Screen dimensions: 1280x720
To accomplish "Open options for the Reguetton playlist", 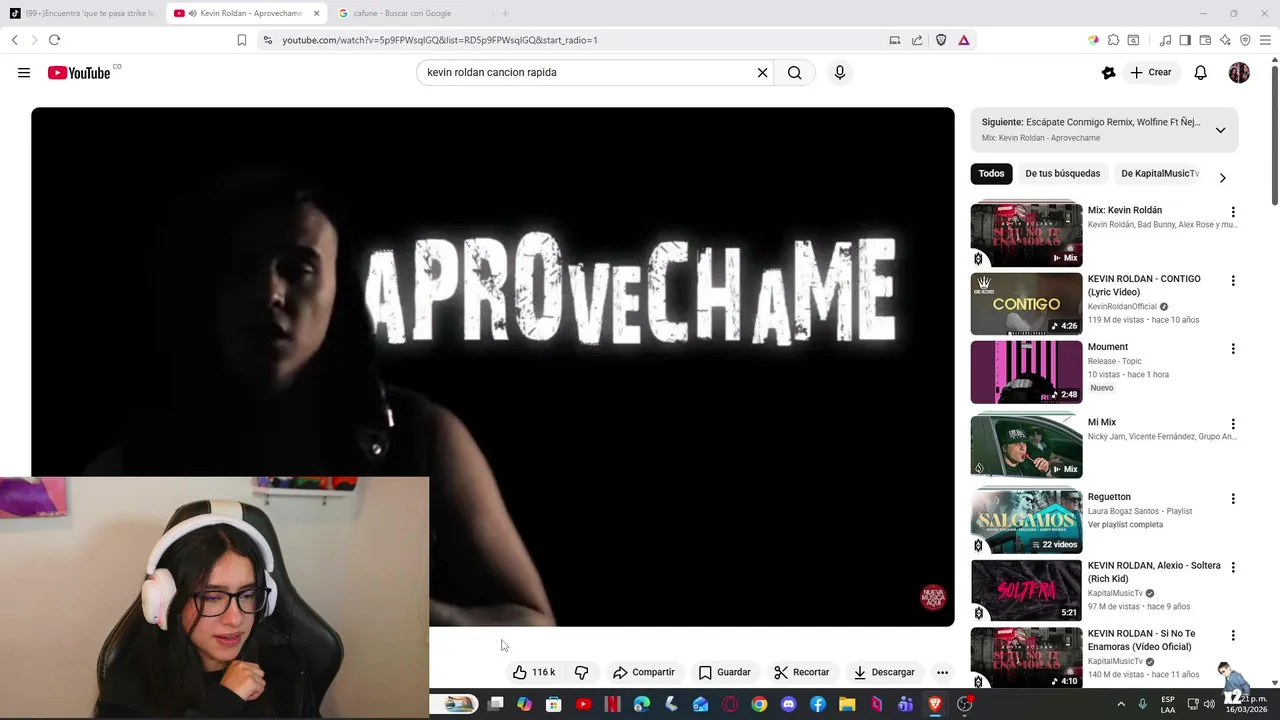I will tap(1233, 499).
